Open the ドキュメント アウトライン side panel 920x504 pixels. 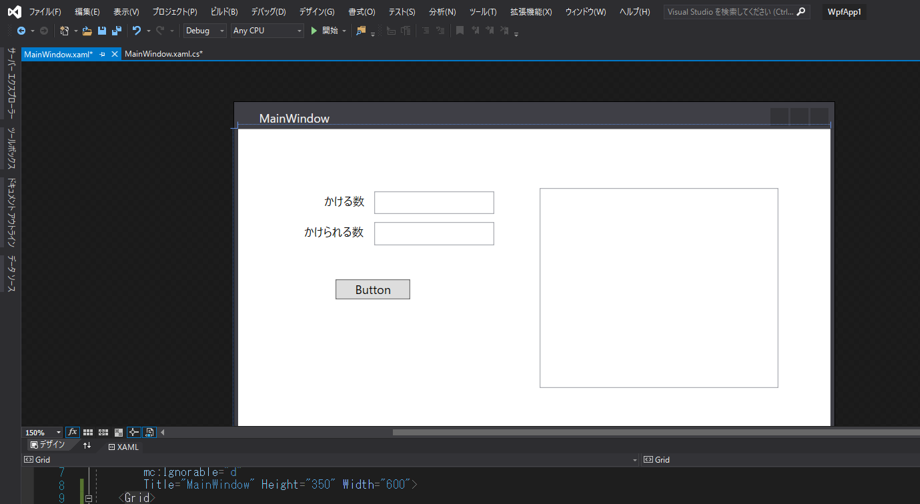pyautogui.click(x=11, y=212)
